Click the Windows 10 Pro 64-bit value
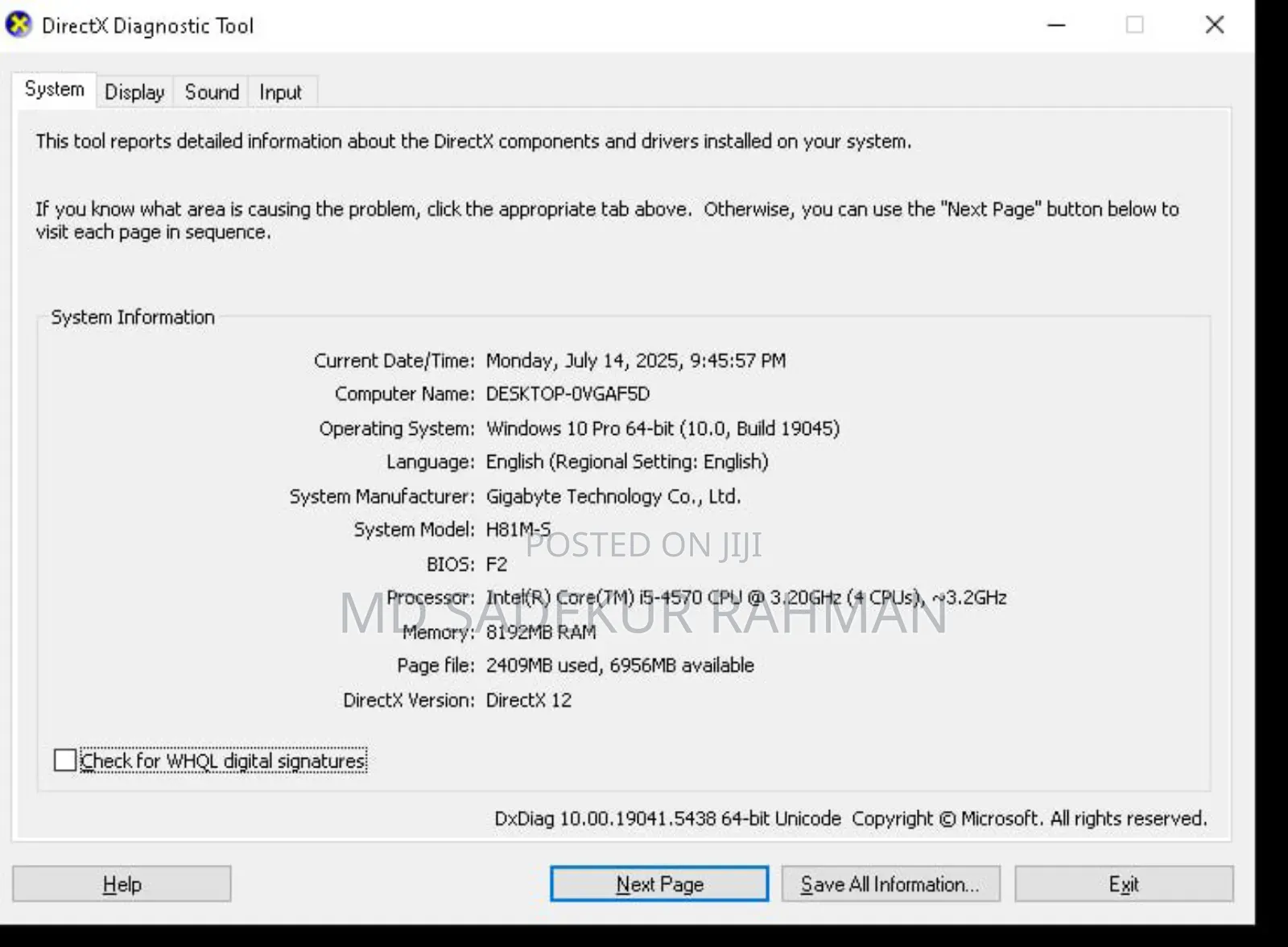 (x=663, y=428)
